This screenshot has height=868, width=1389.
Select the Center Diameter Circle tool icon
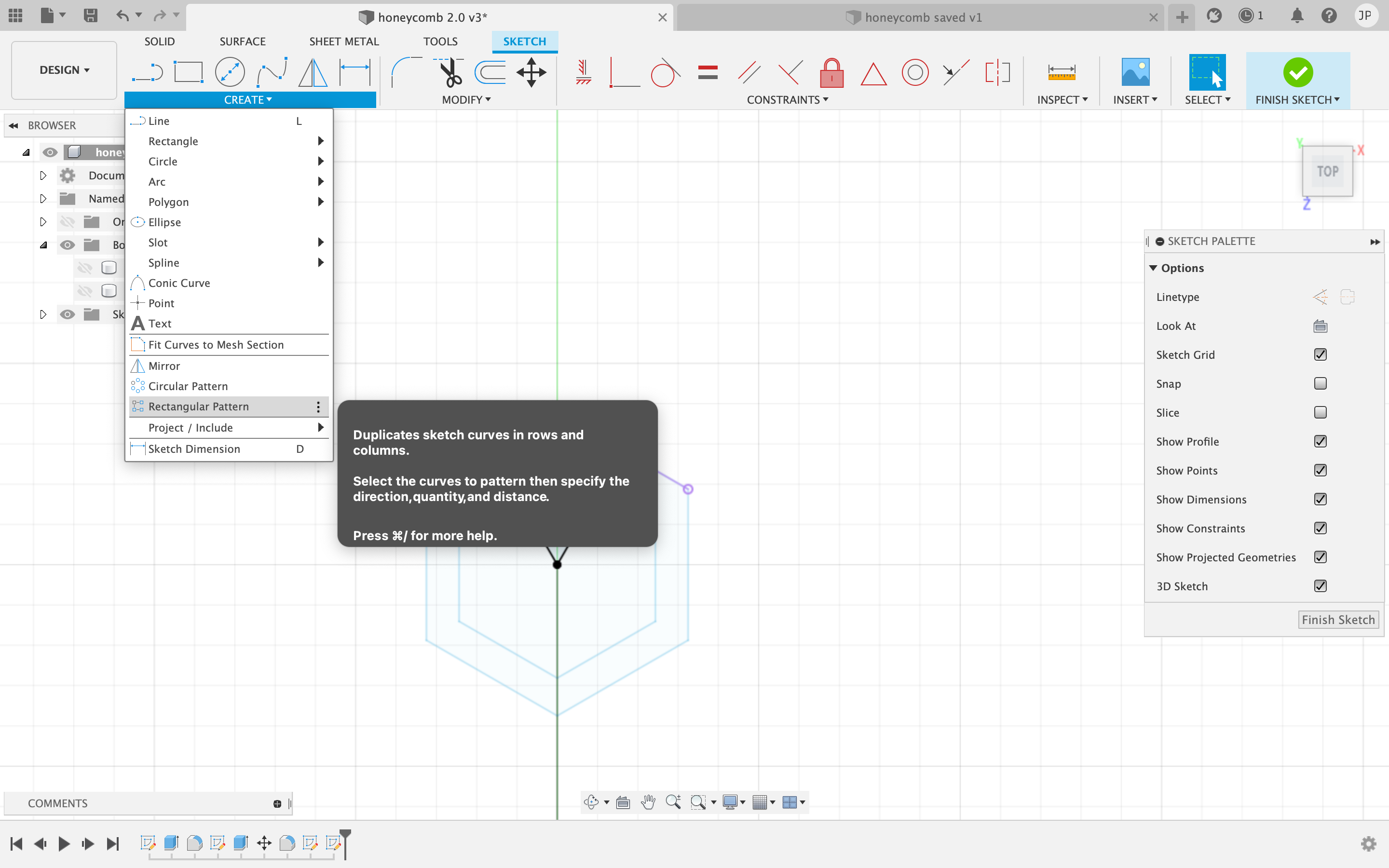[230, 73]
